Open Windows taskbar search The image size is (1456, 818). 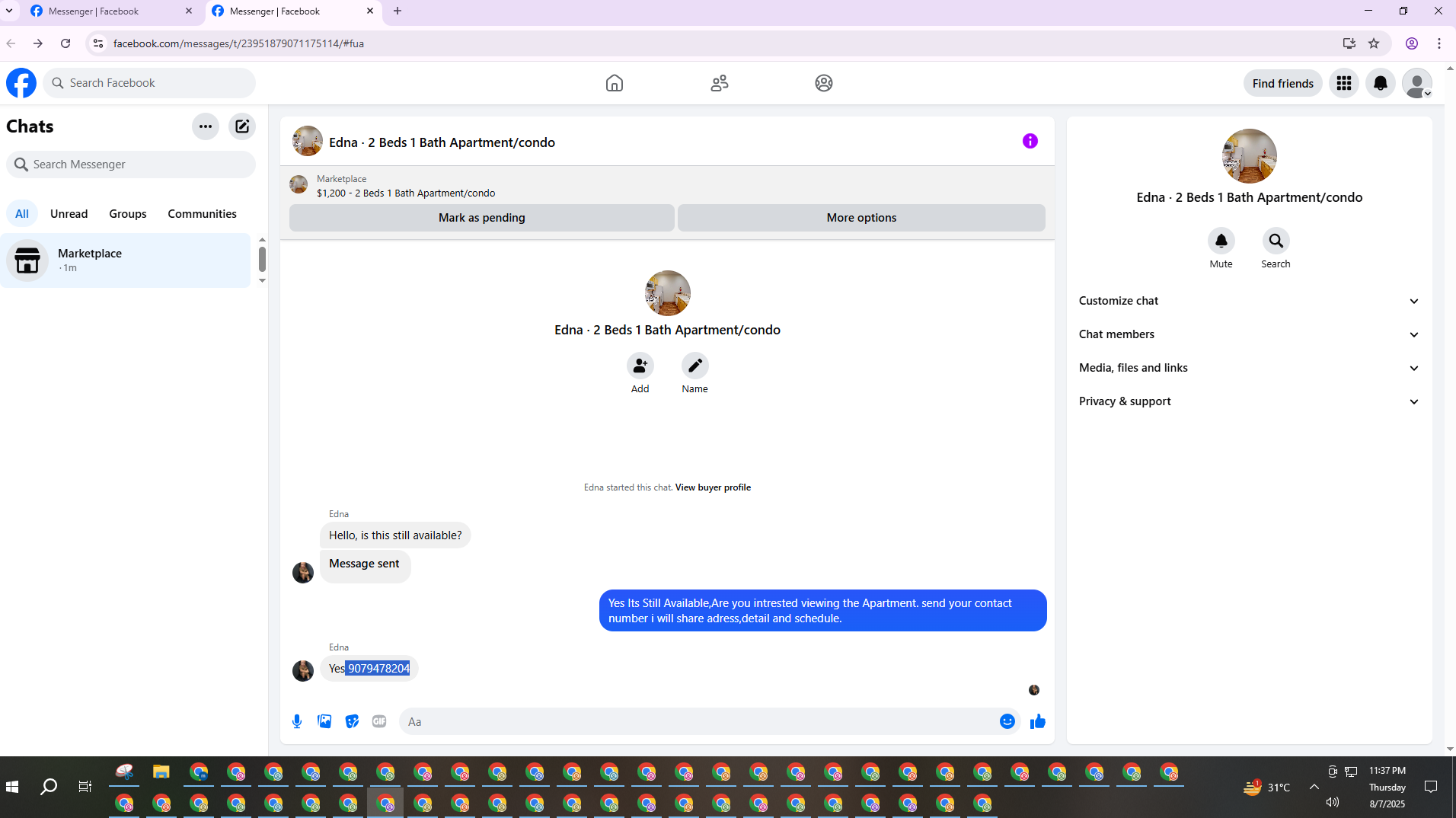tap(49, 787)
